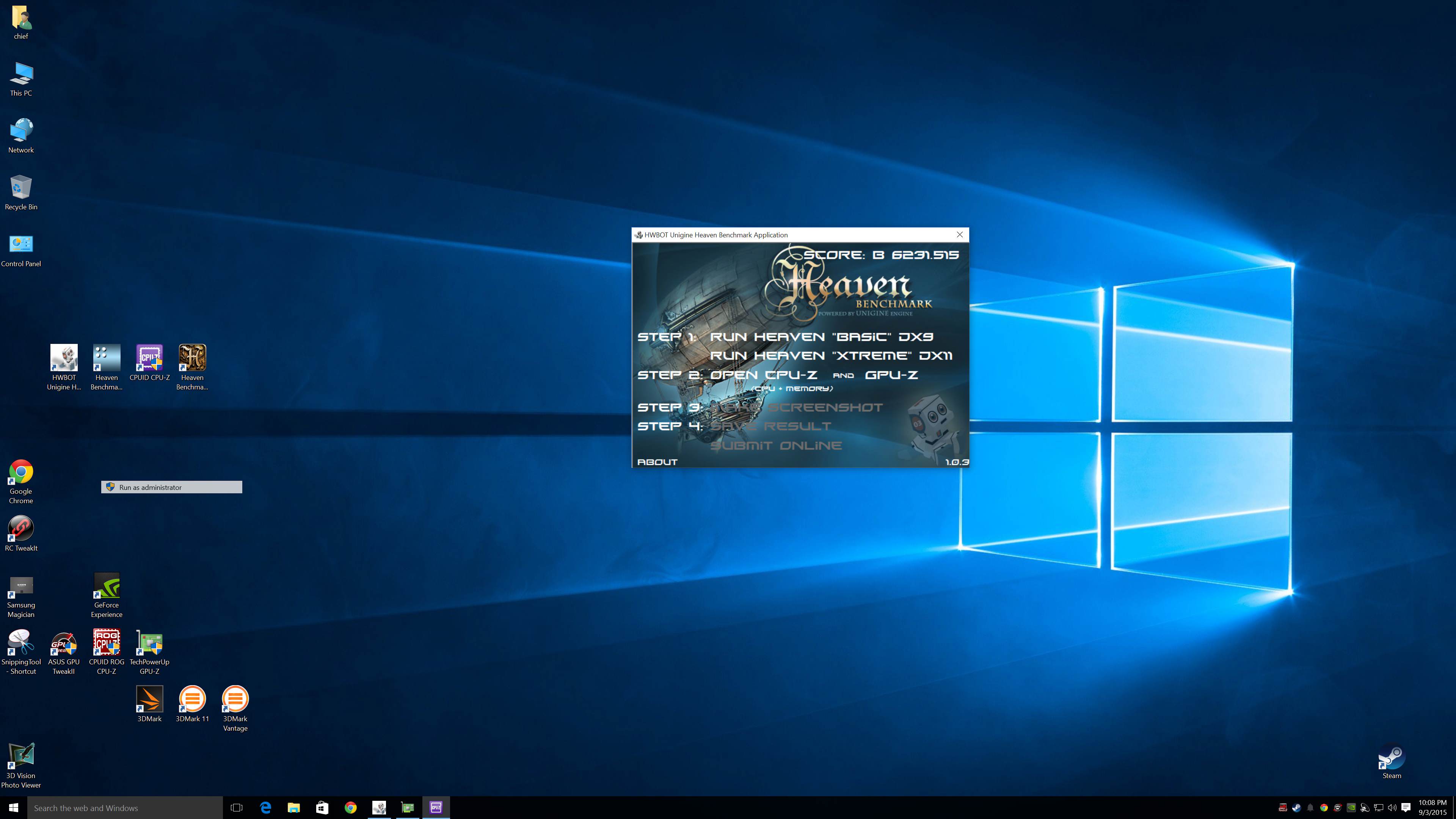Open the Recycle Bin icon
The image size is (1456, 819).
tap(21, 193)
